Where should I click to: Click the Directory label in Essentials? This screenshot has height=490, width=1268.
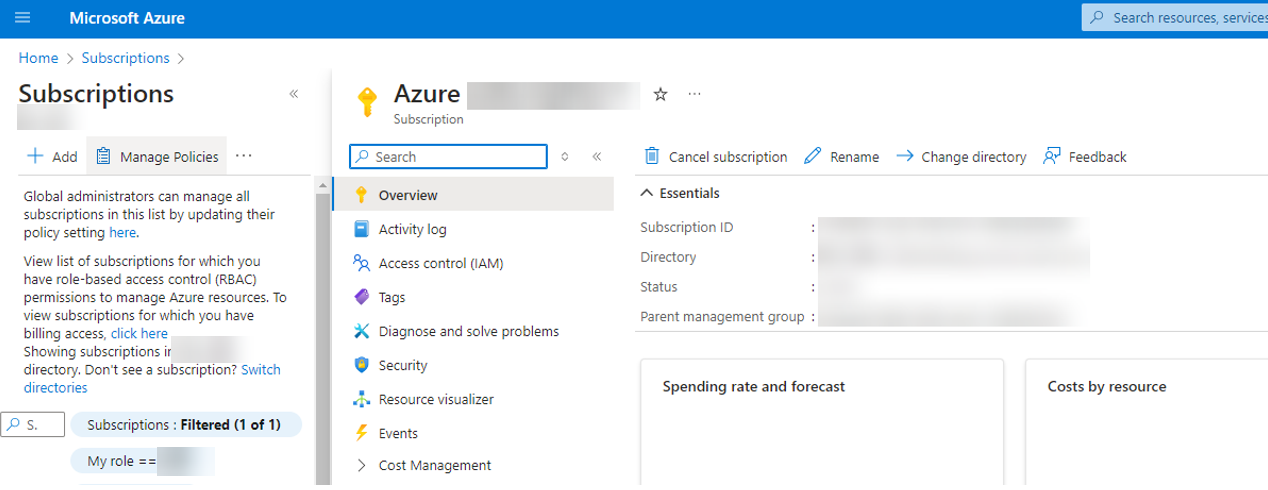(x=668, y=257)
